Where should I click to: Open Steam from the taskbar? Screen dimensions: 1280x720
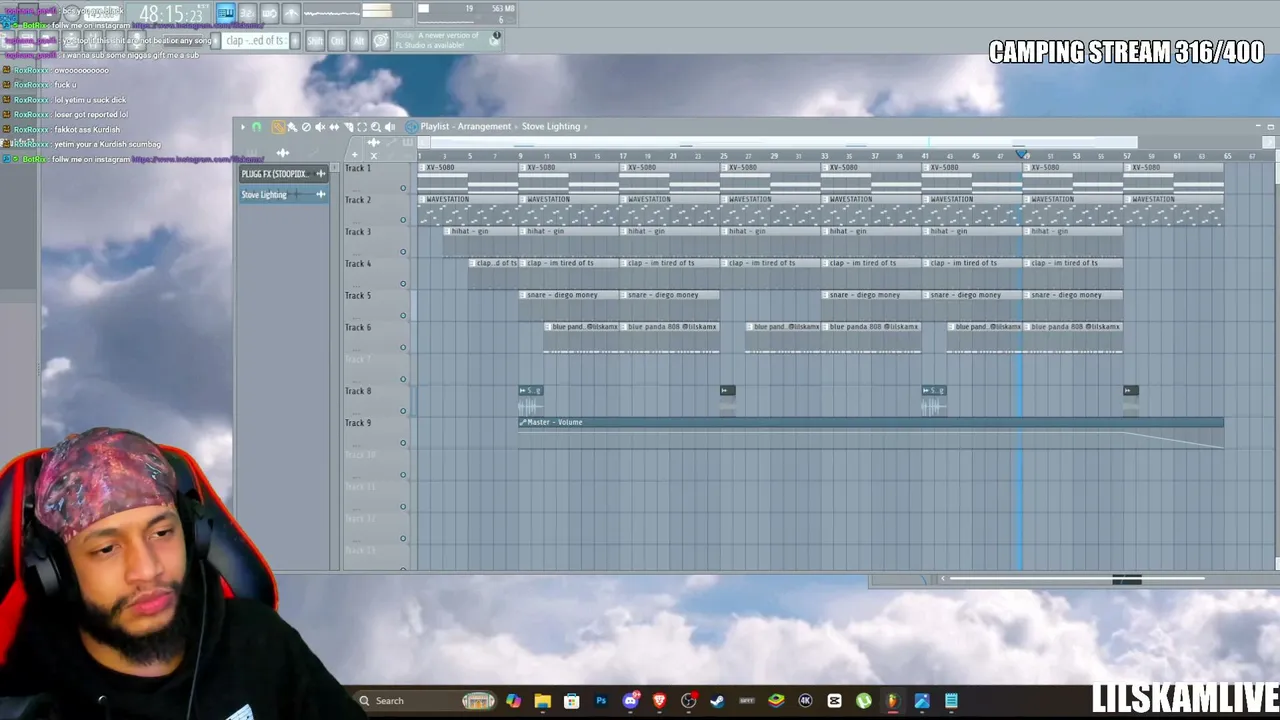(x=717, y=701)
